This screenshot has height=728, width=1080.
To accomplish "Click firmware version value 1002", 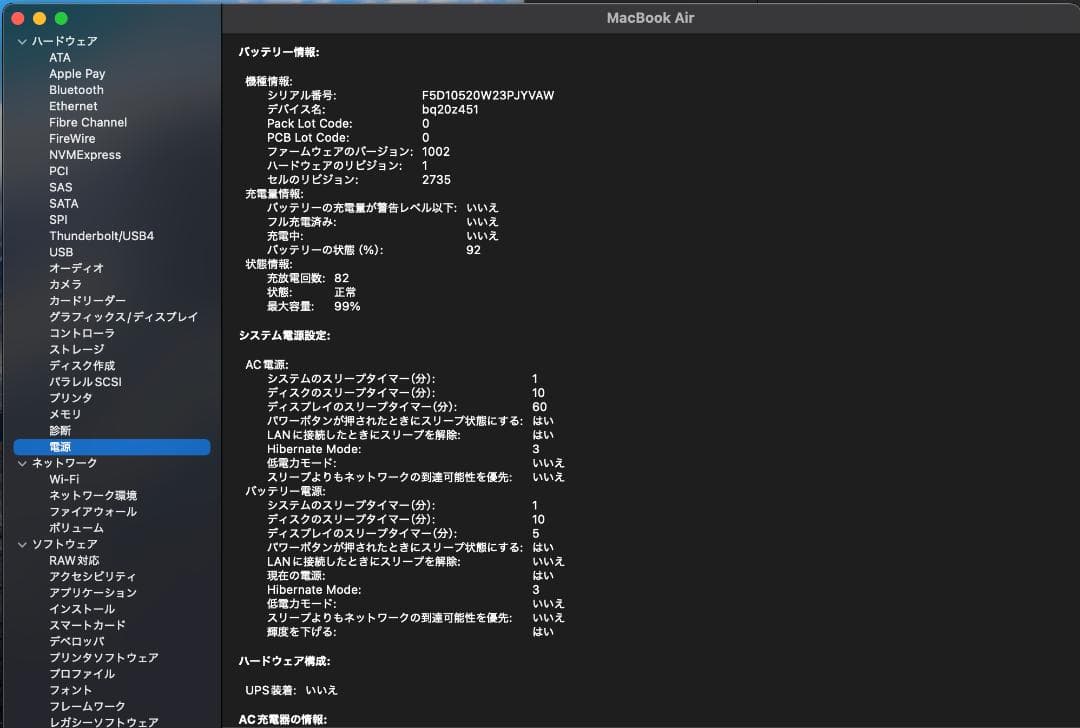I will [435, 152].
